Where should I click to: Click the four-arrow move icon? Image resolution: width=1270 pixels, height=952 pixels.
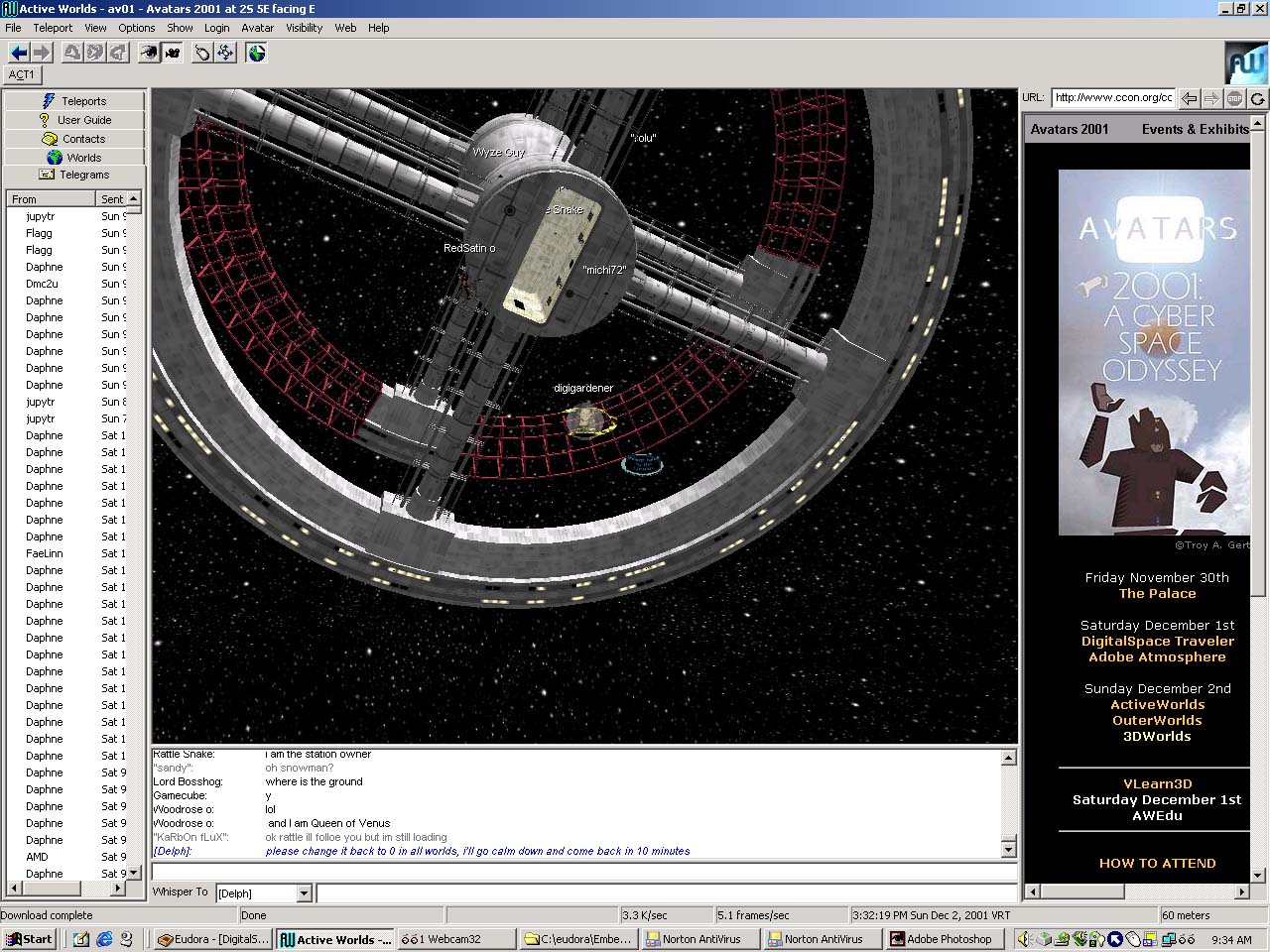[226, 53]
